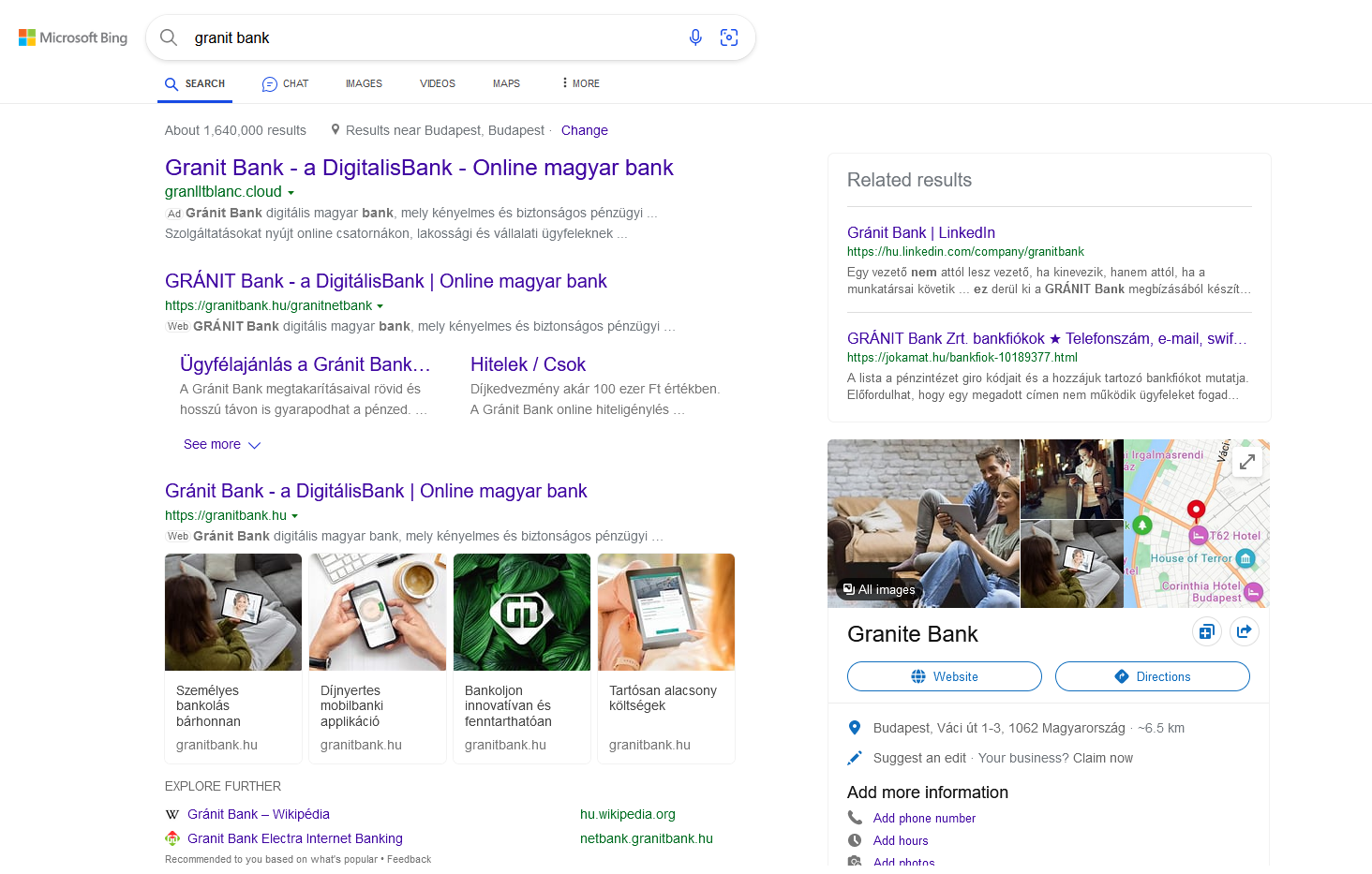Viewport: 1372px width, 874px height.
Task: Click Feedback link under Explore Further
Action: (410, 859)
